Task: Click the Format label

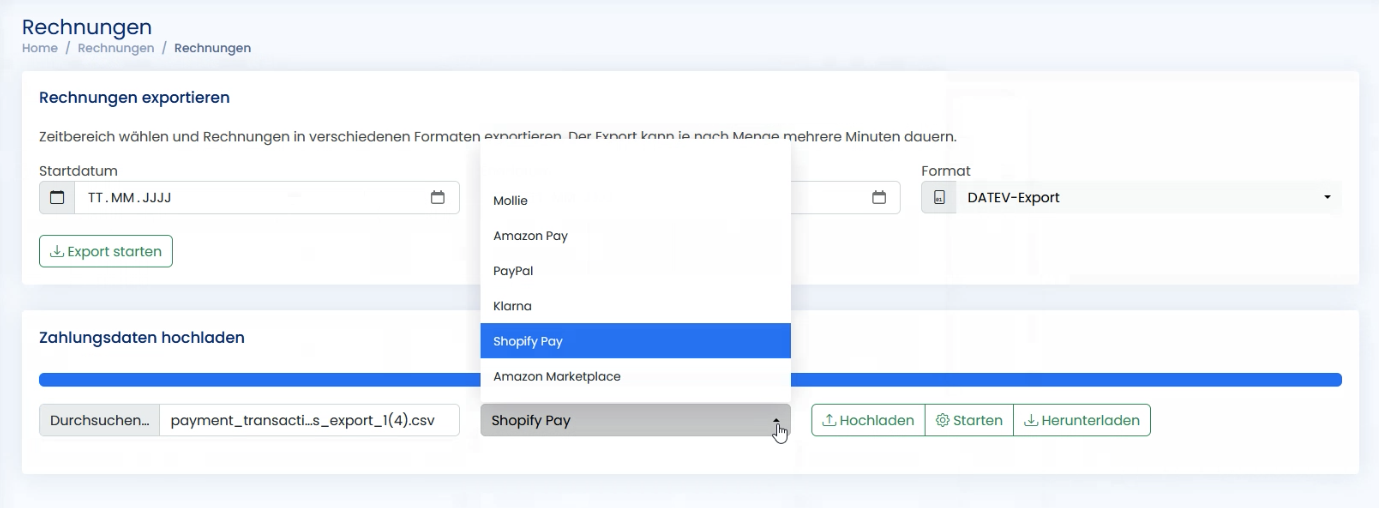Action: pyautogui.click(x=946, y=171)
